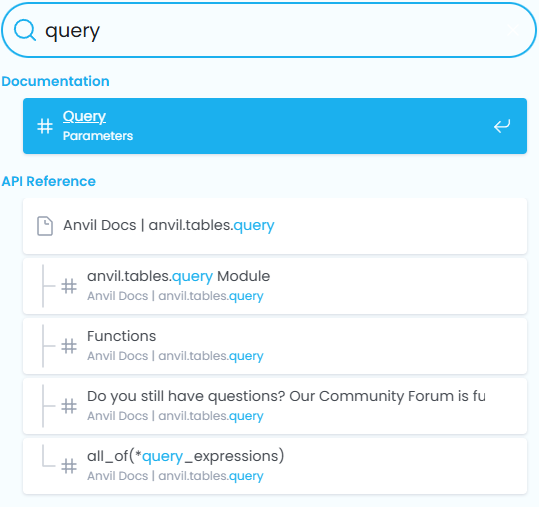Open the highlighted Query Parameters result
Screen dimensions: 539x507
point(275,126)
